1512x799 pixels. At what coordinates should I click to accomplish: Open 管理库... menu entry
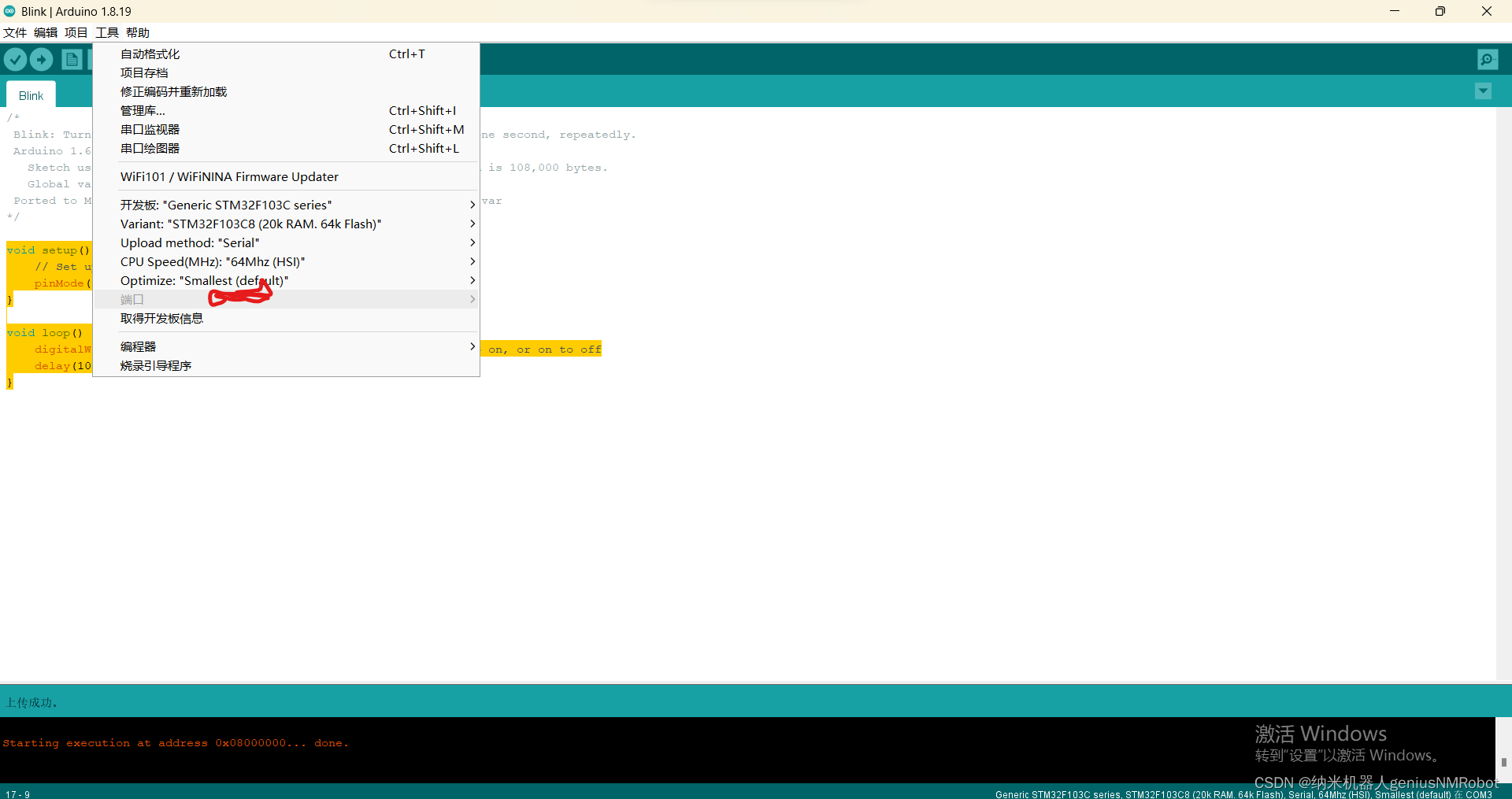point(287,111)
